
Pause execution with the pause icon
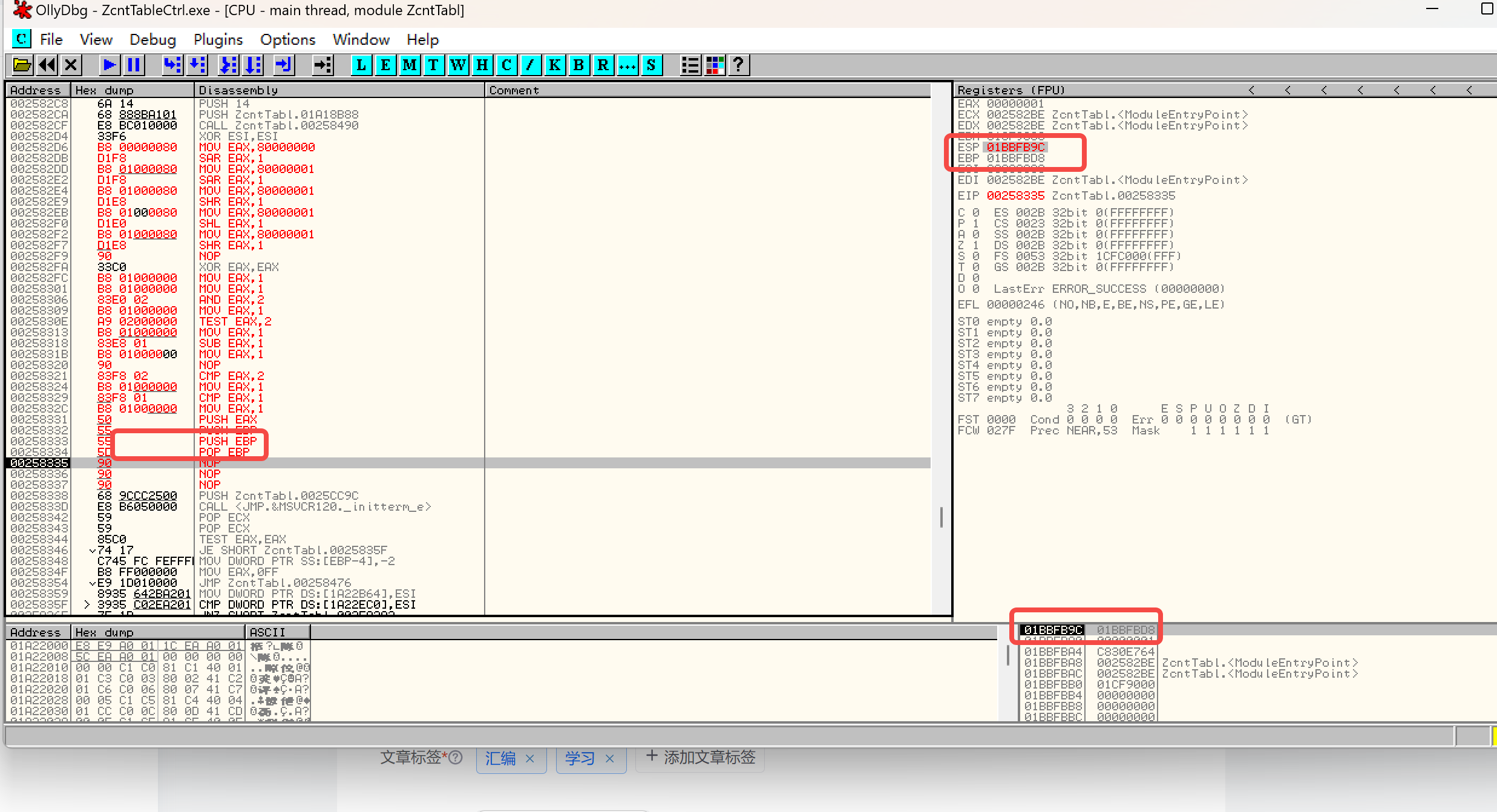[x=134, y=65]
